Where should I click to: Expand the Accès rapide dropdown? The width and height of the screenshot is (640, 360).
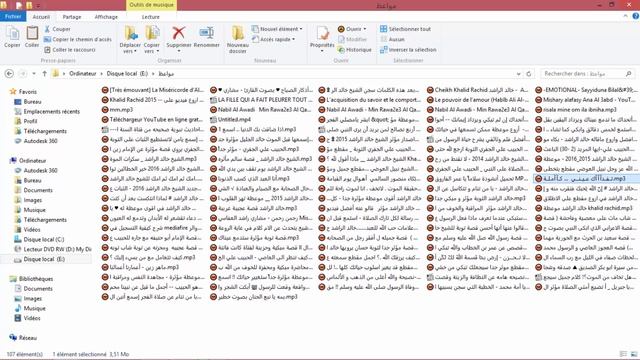pyautogui.click(x=273, y=39)
